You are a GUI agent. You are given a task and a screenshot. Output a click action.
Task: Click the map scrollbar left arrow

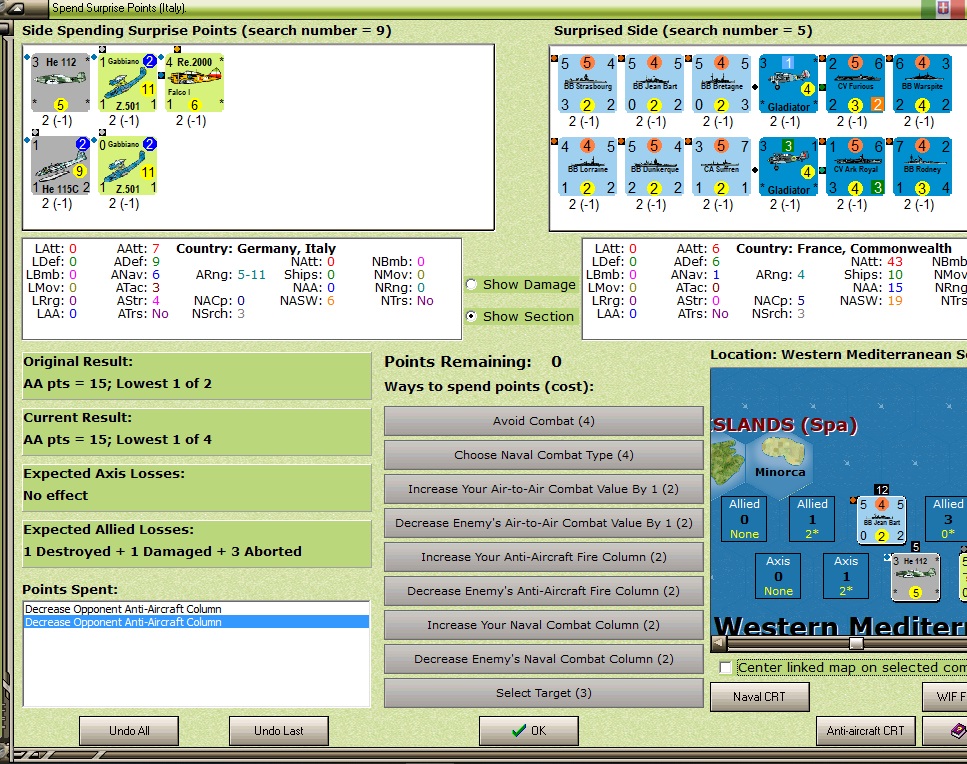[x=719, y=644]
